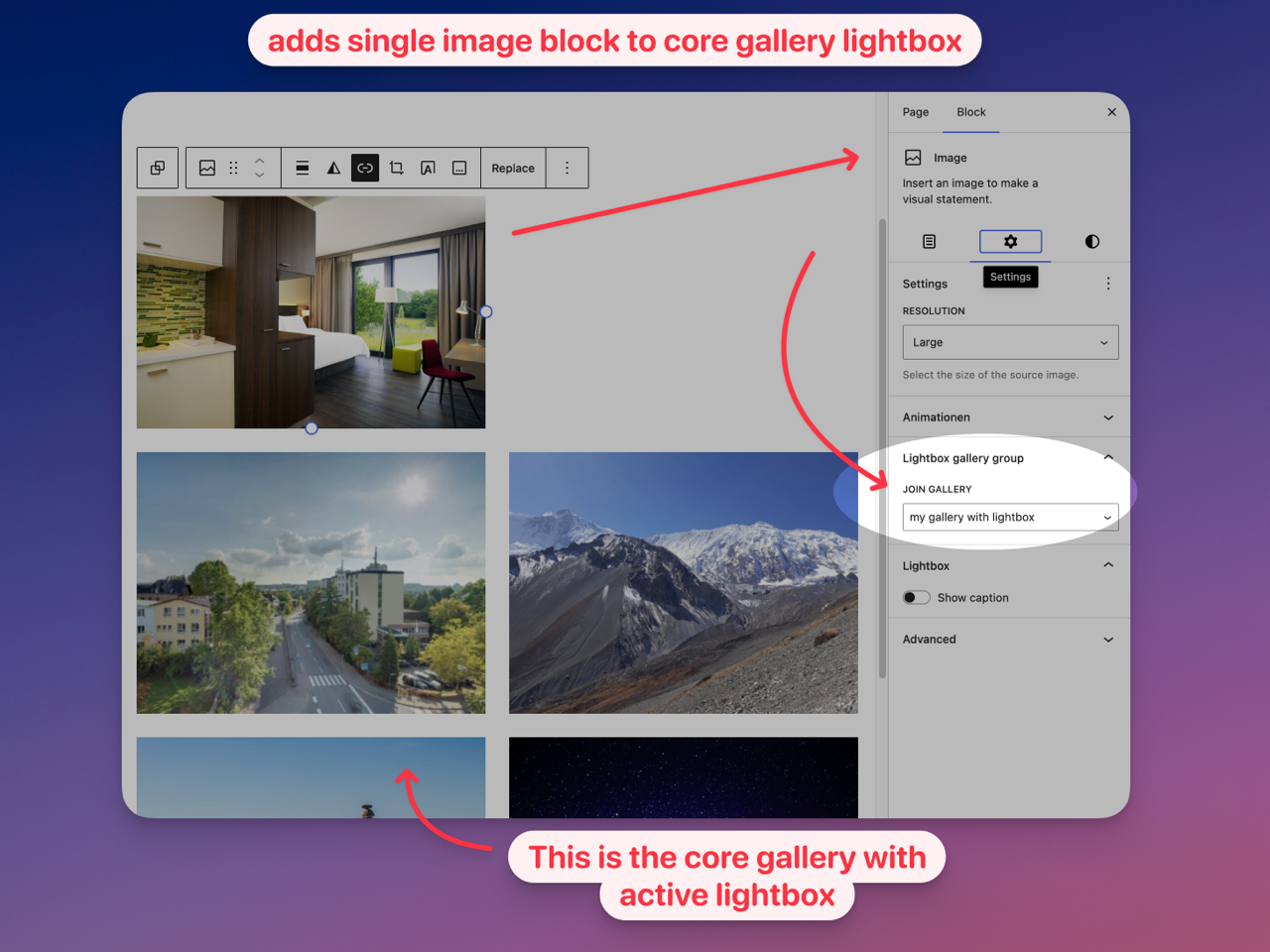Click the bottom image resize handle
This screenshot has height=952, width=1270.
(312, 428)
